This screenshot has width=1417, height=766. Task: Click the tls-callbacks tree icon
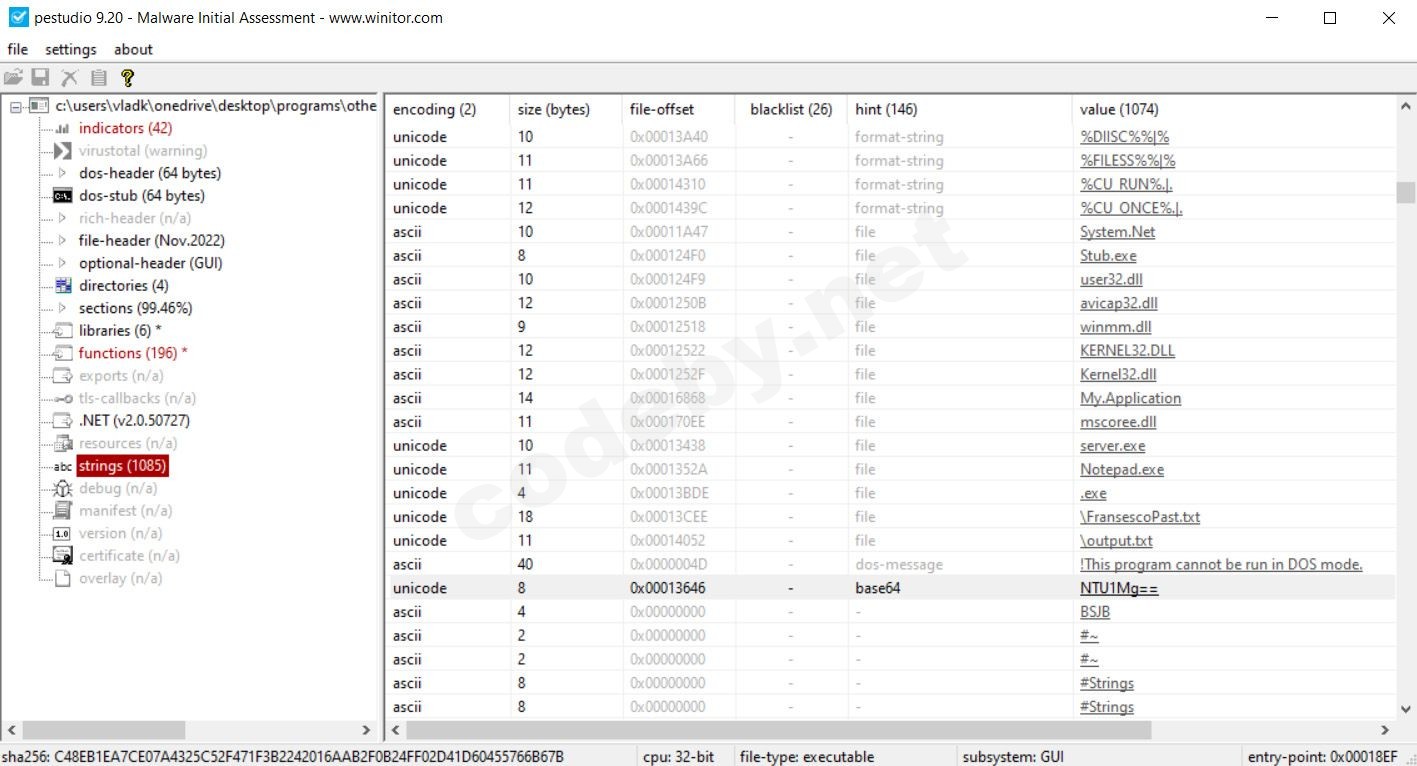pyautogui.click(x=63, y=398)
